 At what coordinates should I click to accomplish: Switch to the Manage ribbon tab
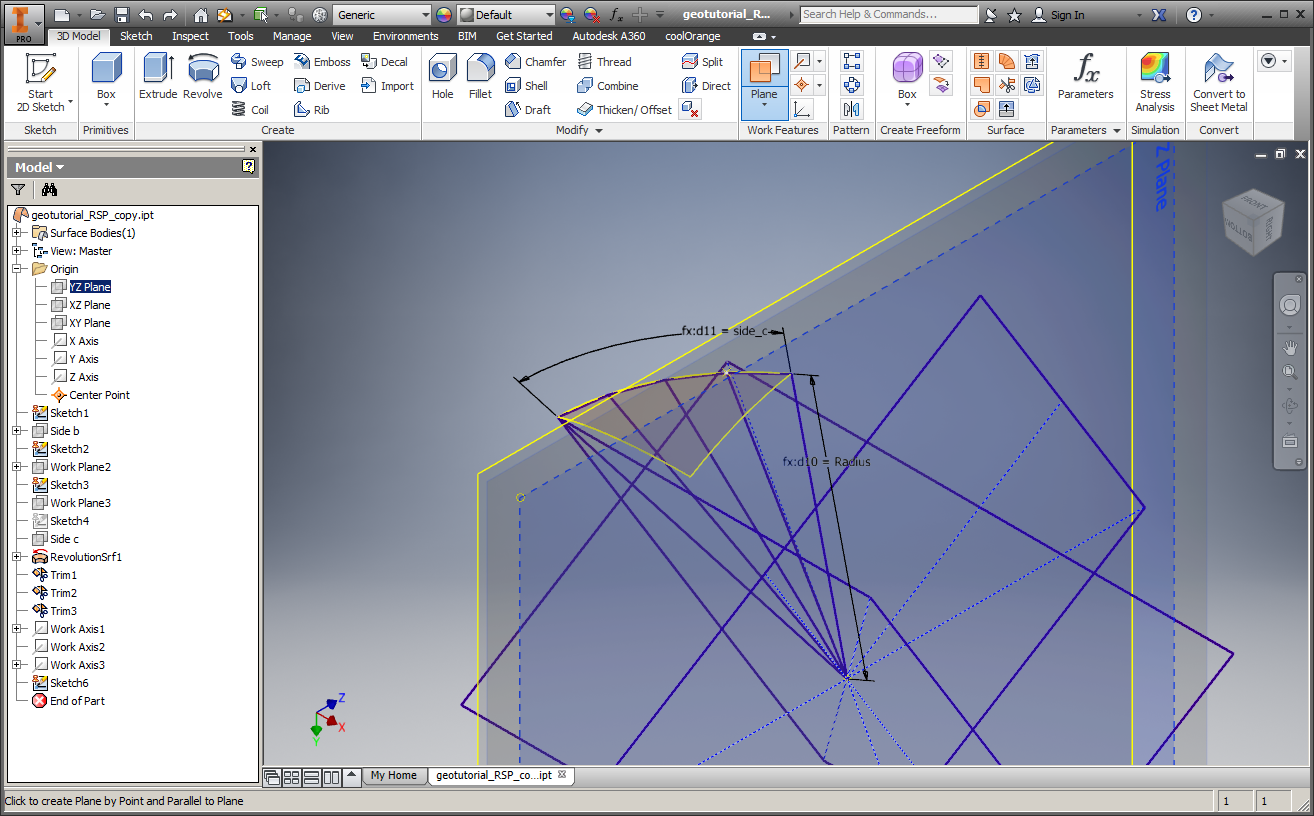coord(292,36)
